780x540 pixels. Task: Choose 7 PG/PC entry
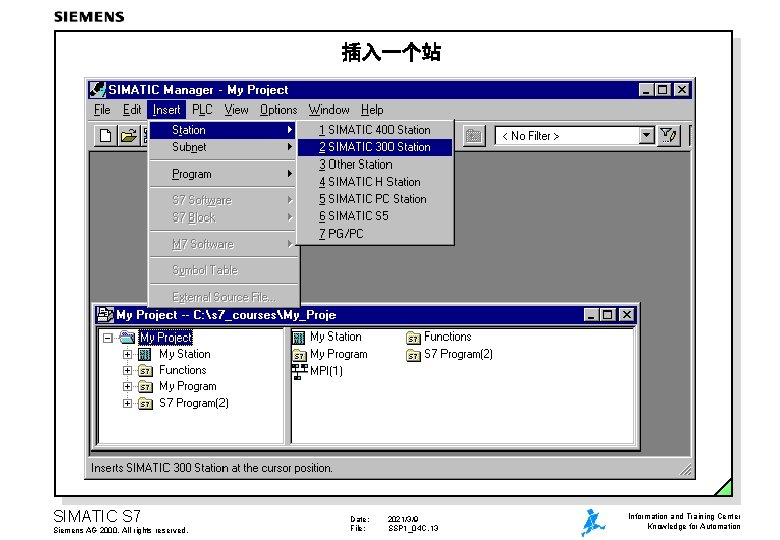375,234
